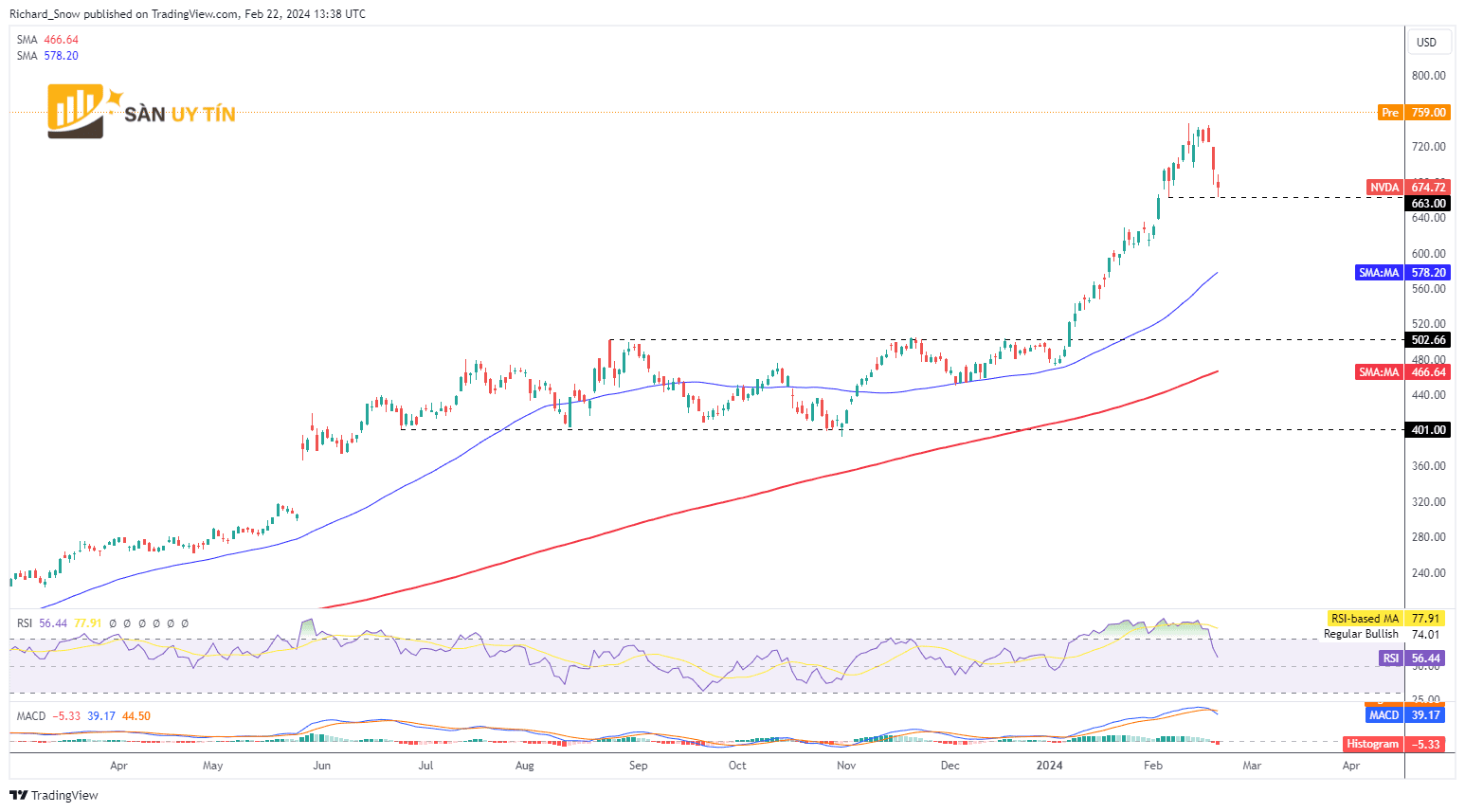
Task: Click the 440.00 price axis label
Action: point(1428,395)
